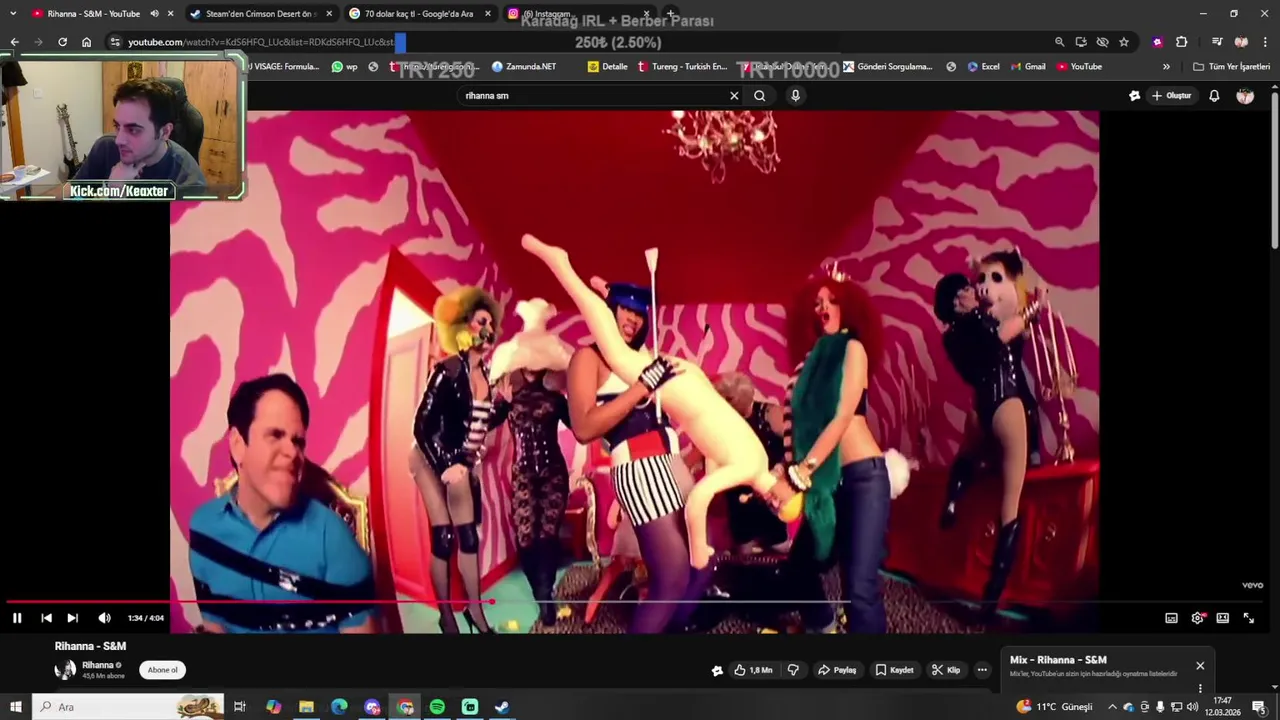Dislike the video with thumbs down

pyautogui.click(x=793, y=670)
